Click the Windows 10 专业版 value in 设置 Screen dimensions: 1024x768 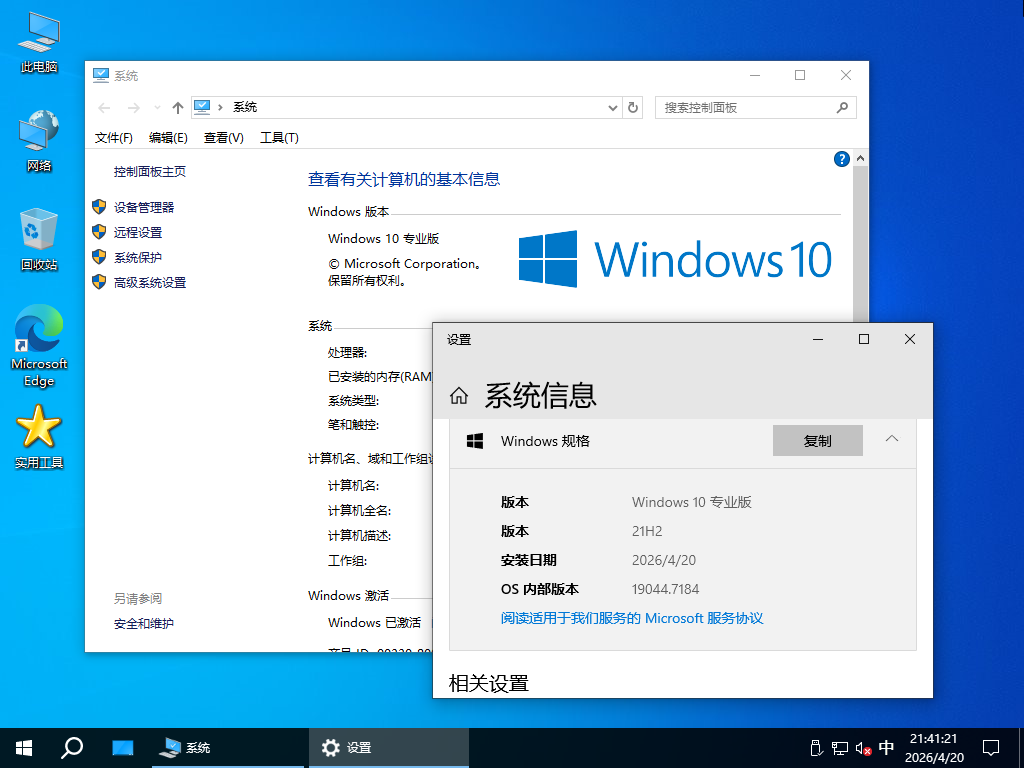tap(692, 502)
